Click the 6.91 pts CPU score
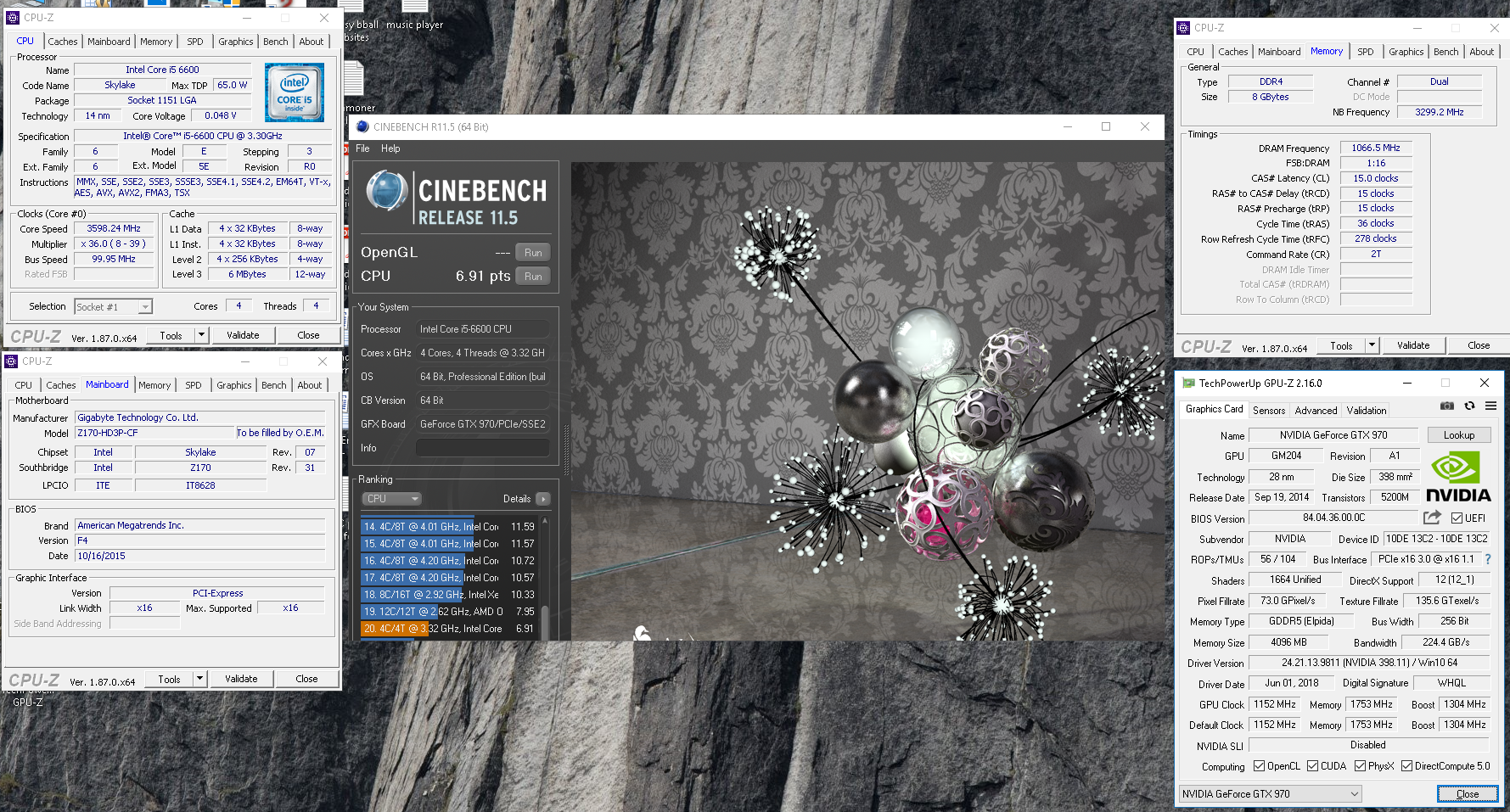 [483, 276]
